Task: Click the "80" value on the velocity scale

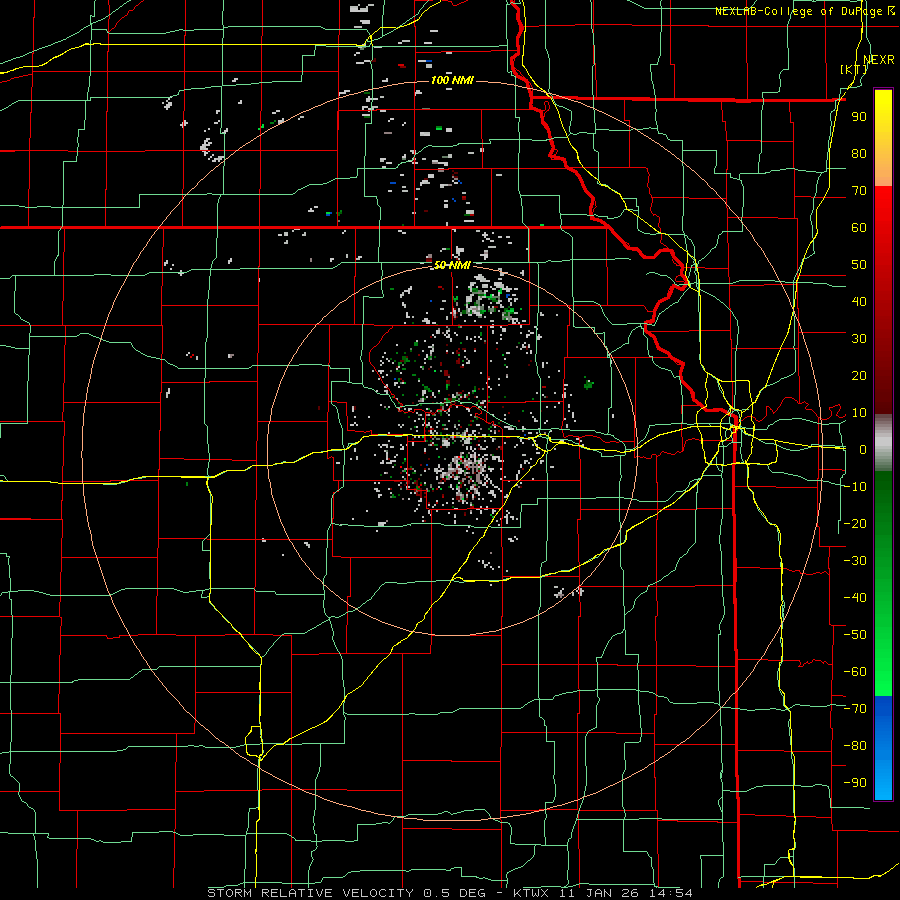Action: point(859,154)
